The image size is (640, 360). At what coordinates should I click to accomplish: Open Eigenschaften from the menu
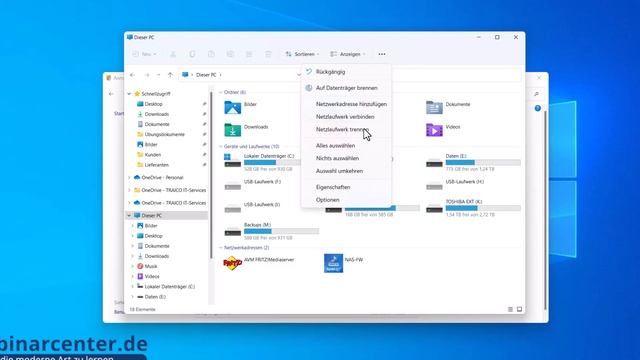tap(346, 187)
